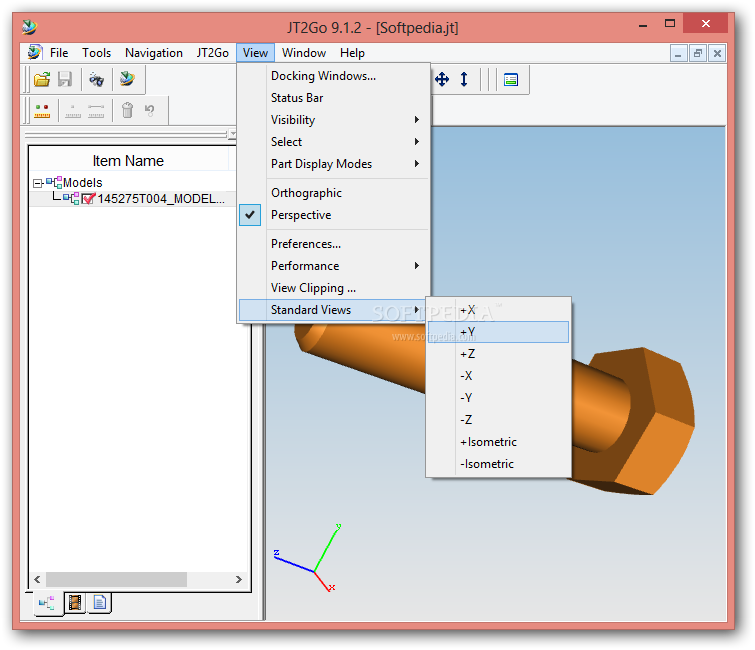Click the application icon in the title bar
This screenshot has width=755, height=650.
(29, 27)
